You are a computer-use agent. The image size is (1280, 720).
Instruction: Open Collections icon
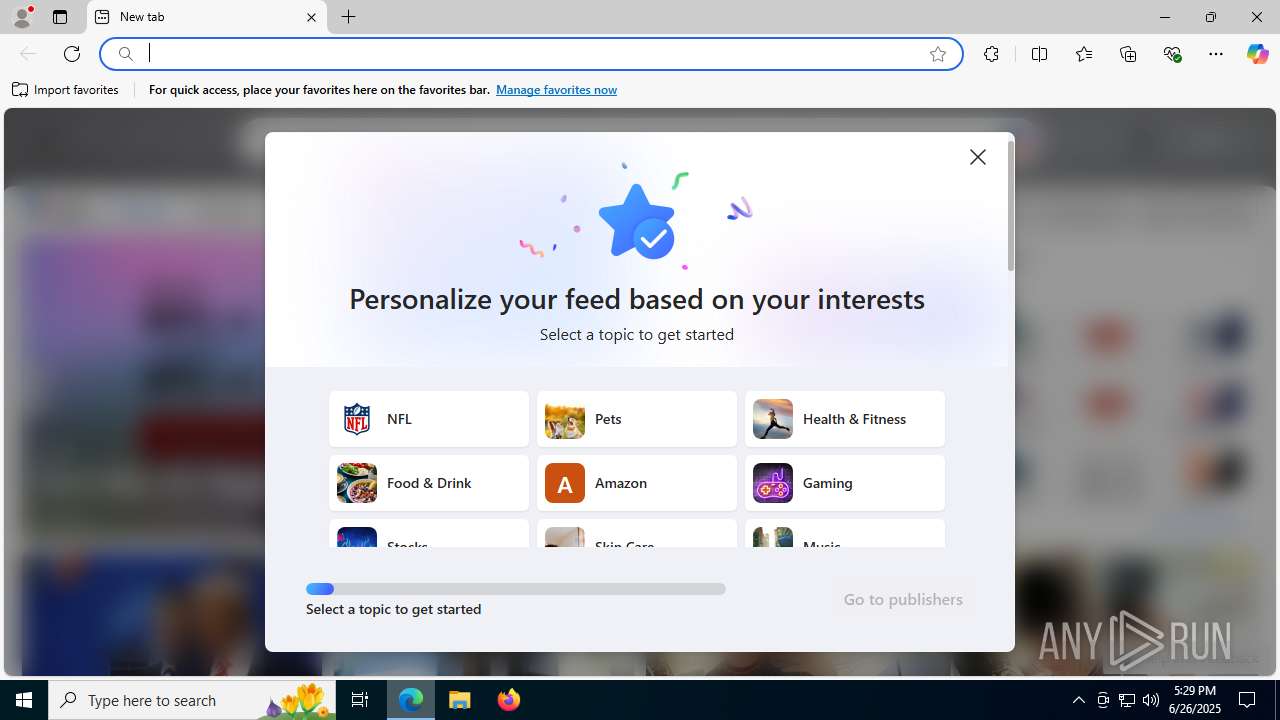pos(1128,54)
